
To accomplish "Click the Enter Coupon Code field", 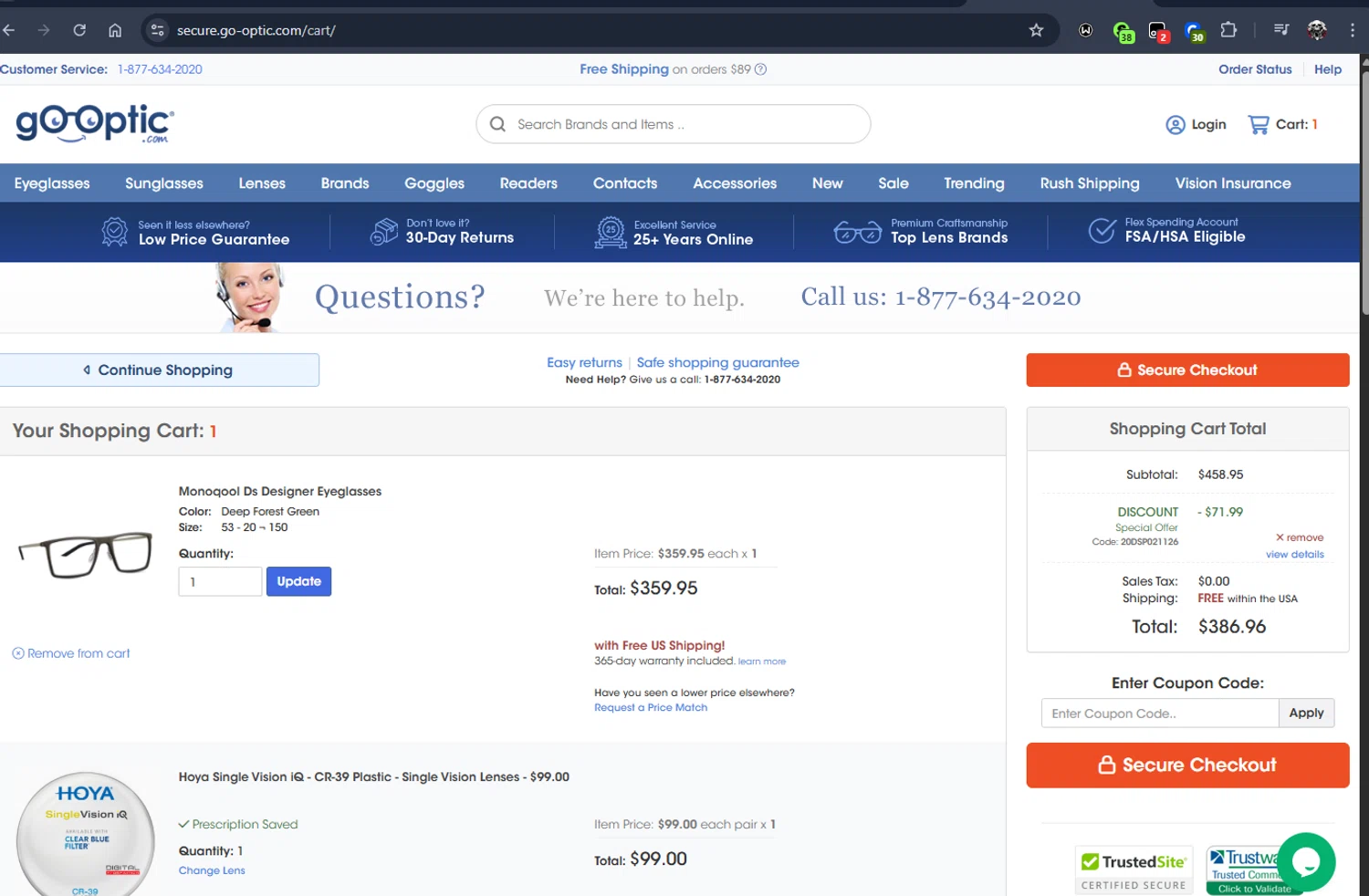I will tap(1160, 713).
